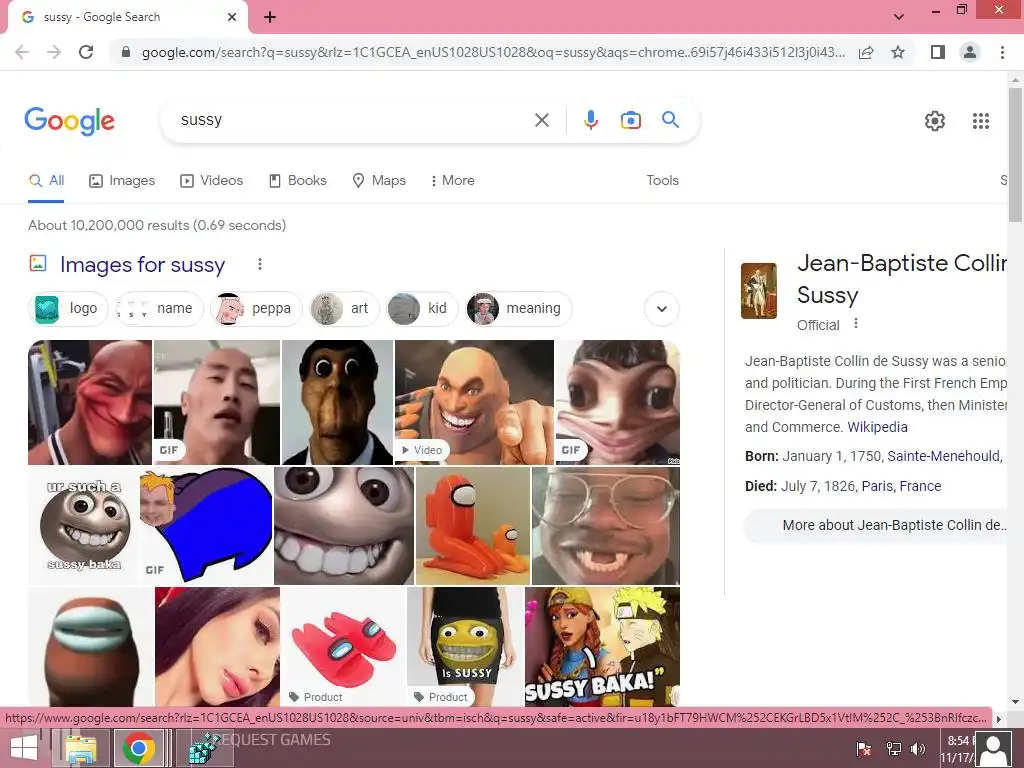This screenshot has width=1024, height=768.
Task: Click the page vertical scrollbar thumb
Action: click(x=1015, y=154)
